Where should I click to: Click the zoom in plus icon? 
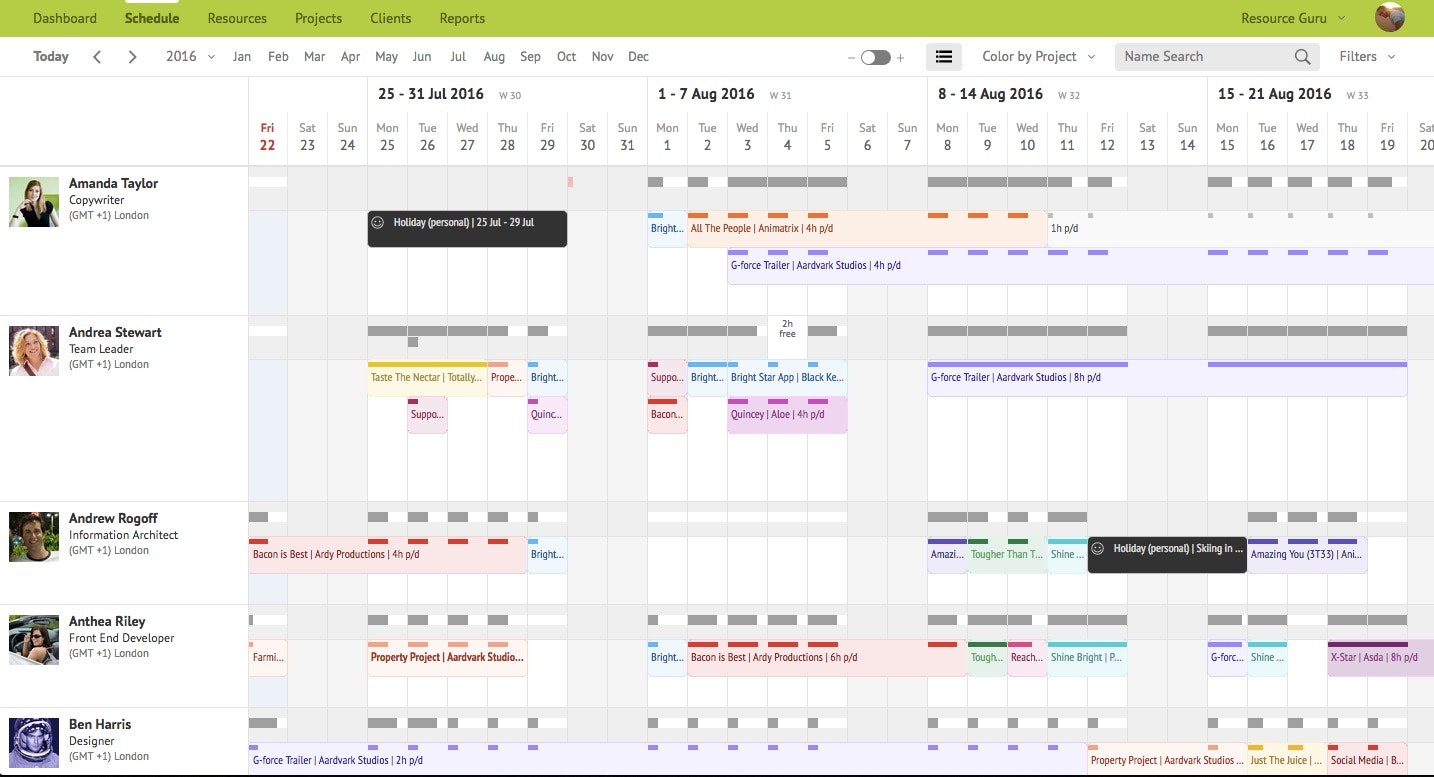point(899,58)
